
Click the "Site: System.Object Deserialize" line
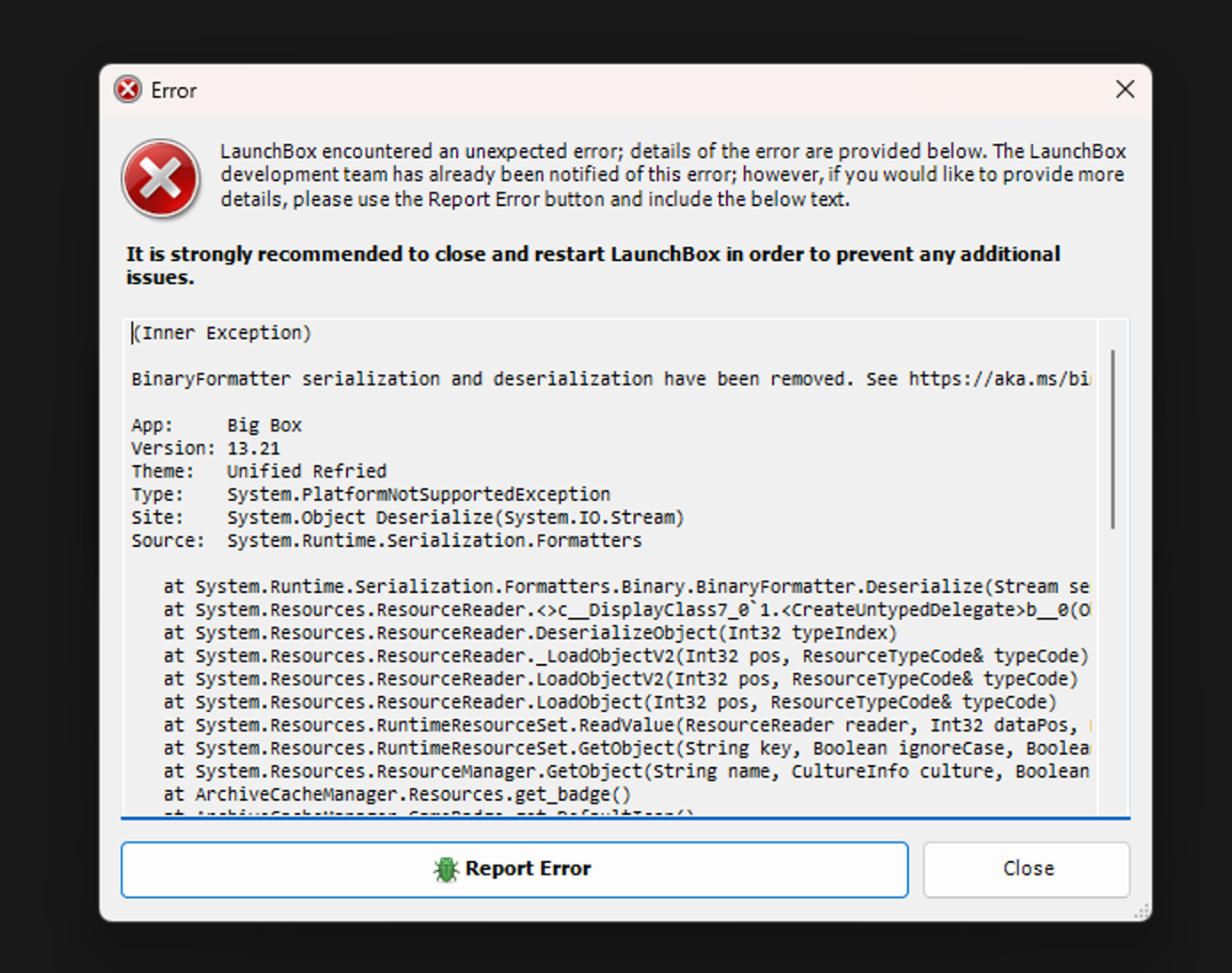pyautogui.click(x=408, y=518)
